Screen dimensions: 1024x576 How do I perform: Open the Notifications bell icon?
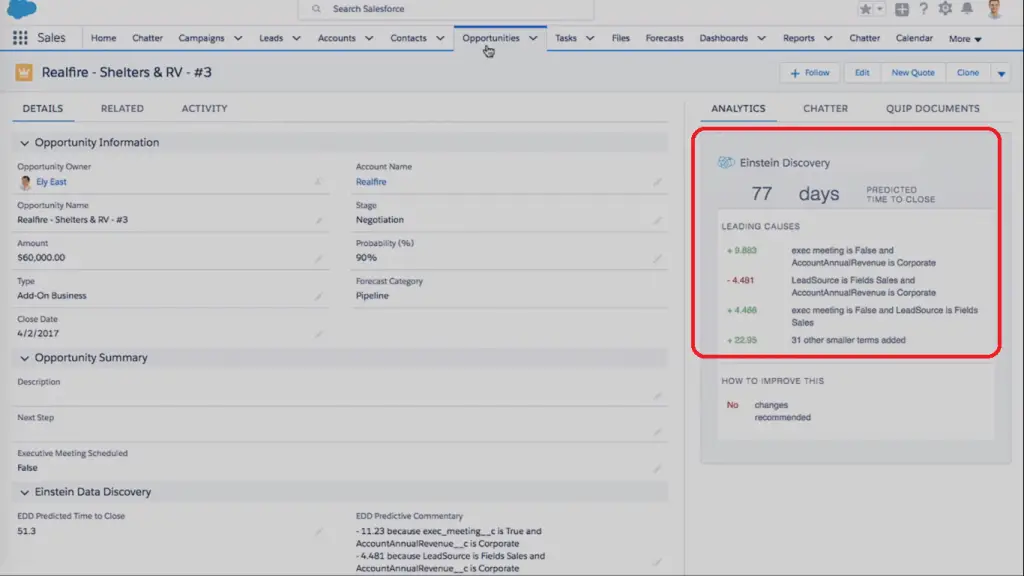coord(967,8)
